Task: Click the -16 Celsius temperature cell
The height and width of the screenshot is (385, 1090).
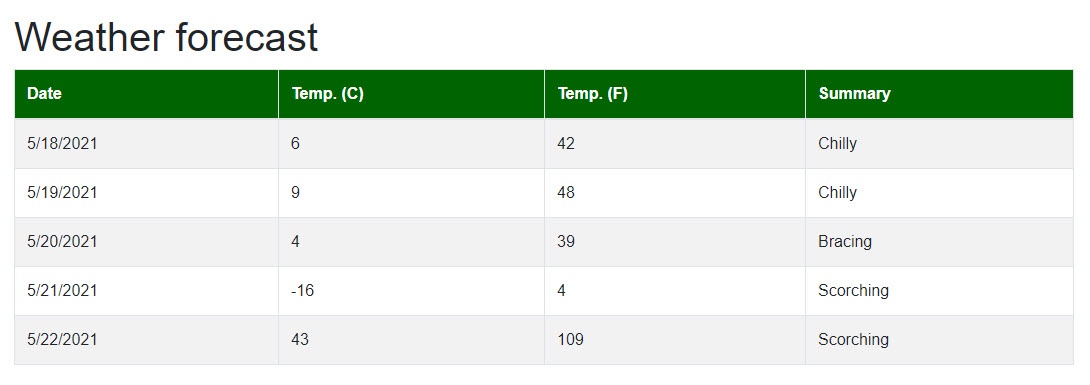Action: point(411,290)
